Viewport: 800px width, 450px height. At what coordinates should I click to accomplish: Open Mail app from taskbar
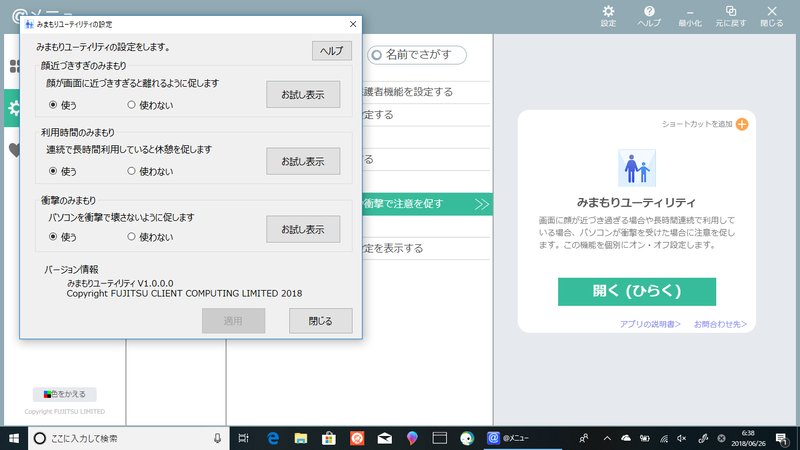pos(385,438)
